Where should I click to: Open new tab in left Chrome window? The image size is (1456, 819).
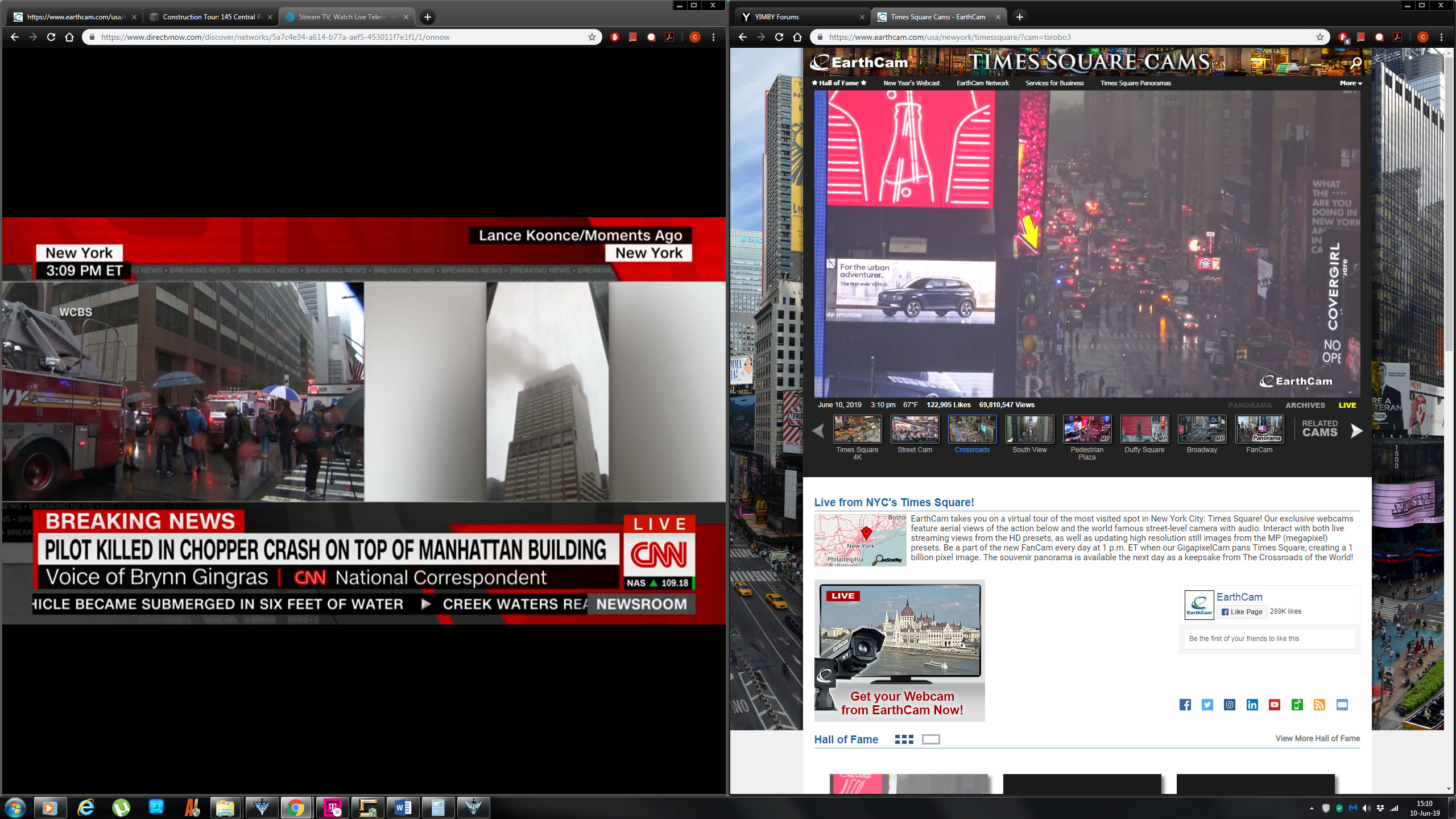tap(428, 17)
